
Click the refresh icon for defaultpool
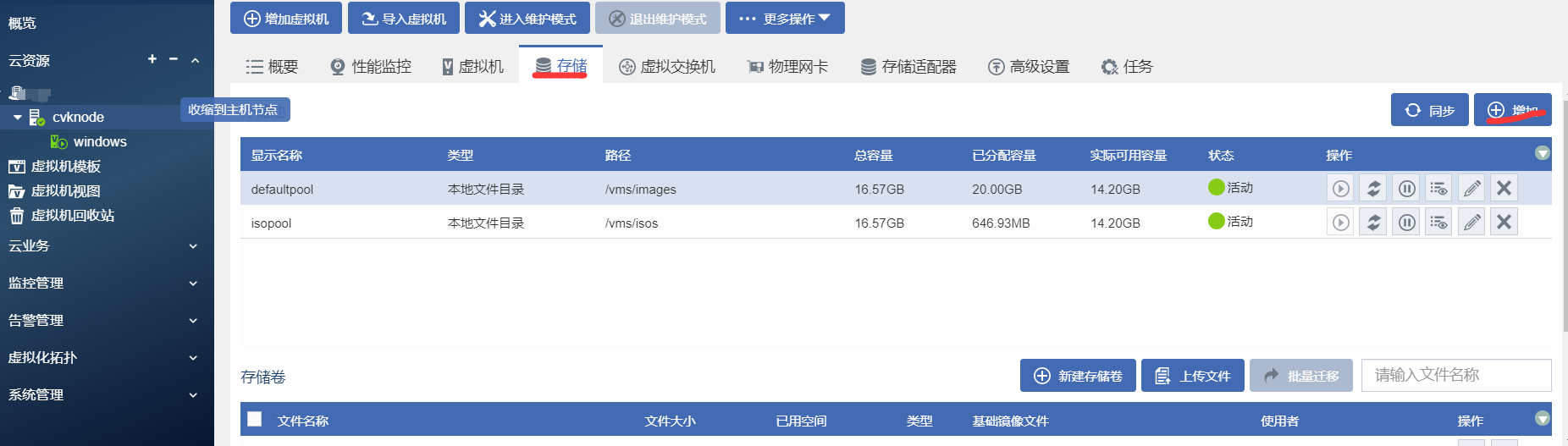point(1373,188)
